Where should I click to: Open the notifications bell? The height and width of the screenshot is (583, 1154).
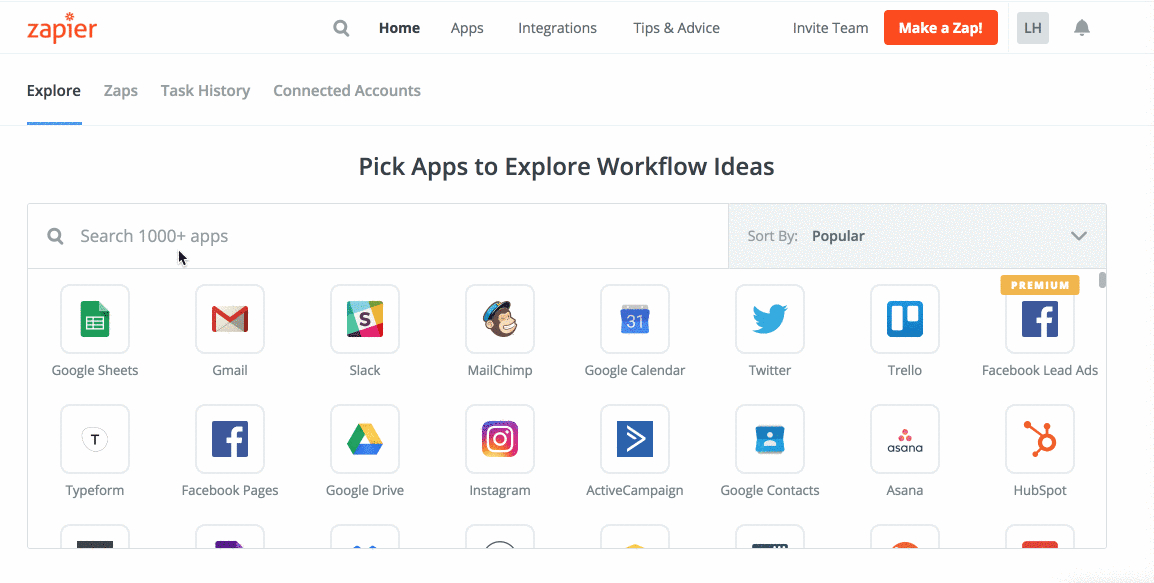pyautogui.click(x=1081, y=28)
